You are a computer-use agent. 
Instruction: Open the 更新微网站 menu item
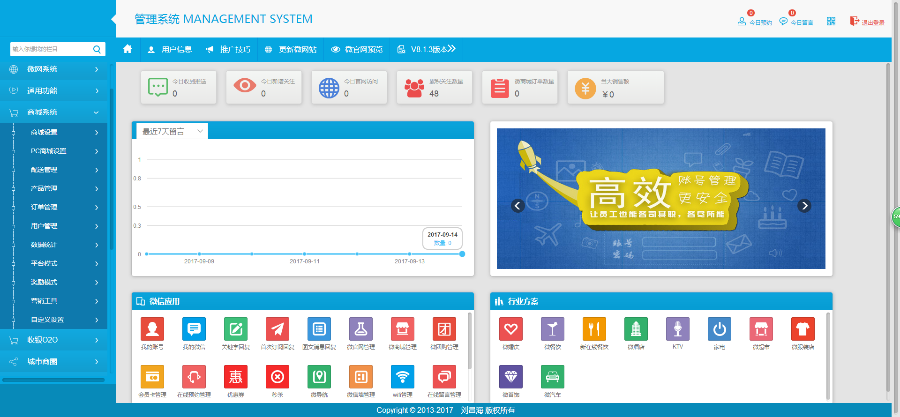290,49
